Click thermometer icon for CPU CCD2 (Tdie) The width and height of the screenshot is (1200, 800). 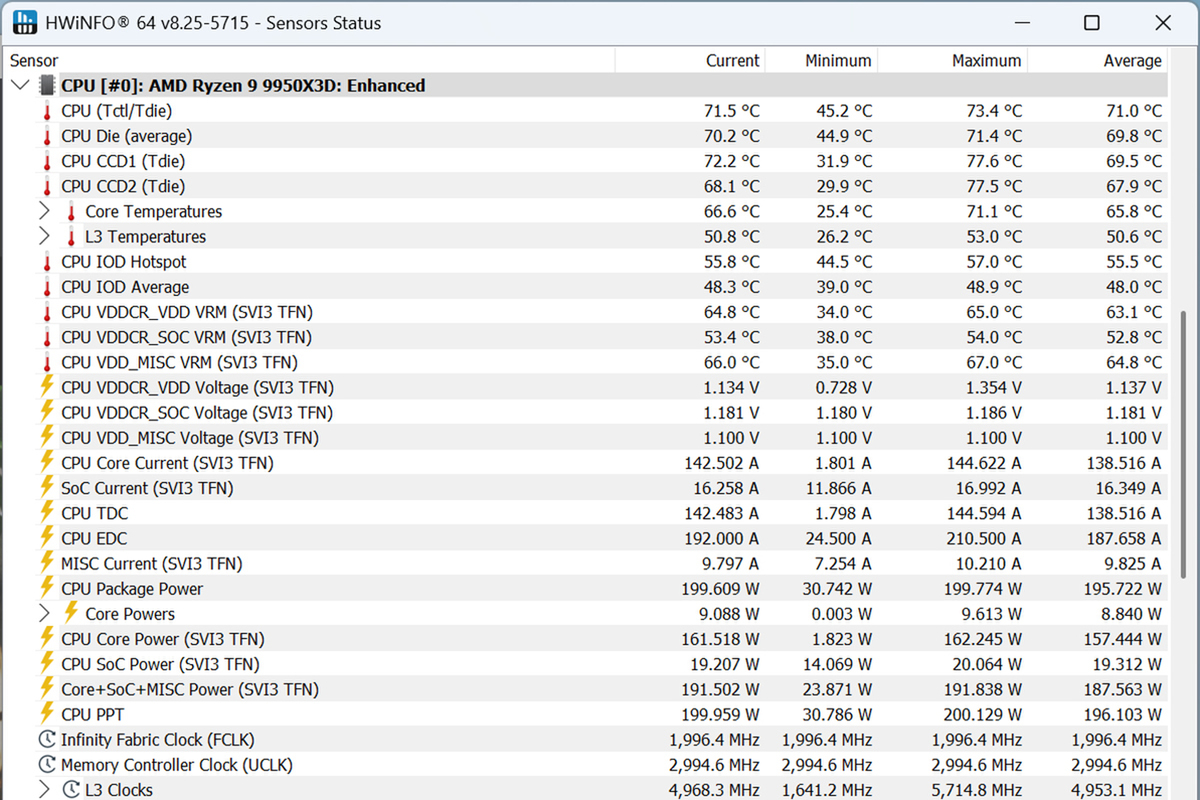[46, 186]
